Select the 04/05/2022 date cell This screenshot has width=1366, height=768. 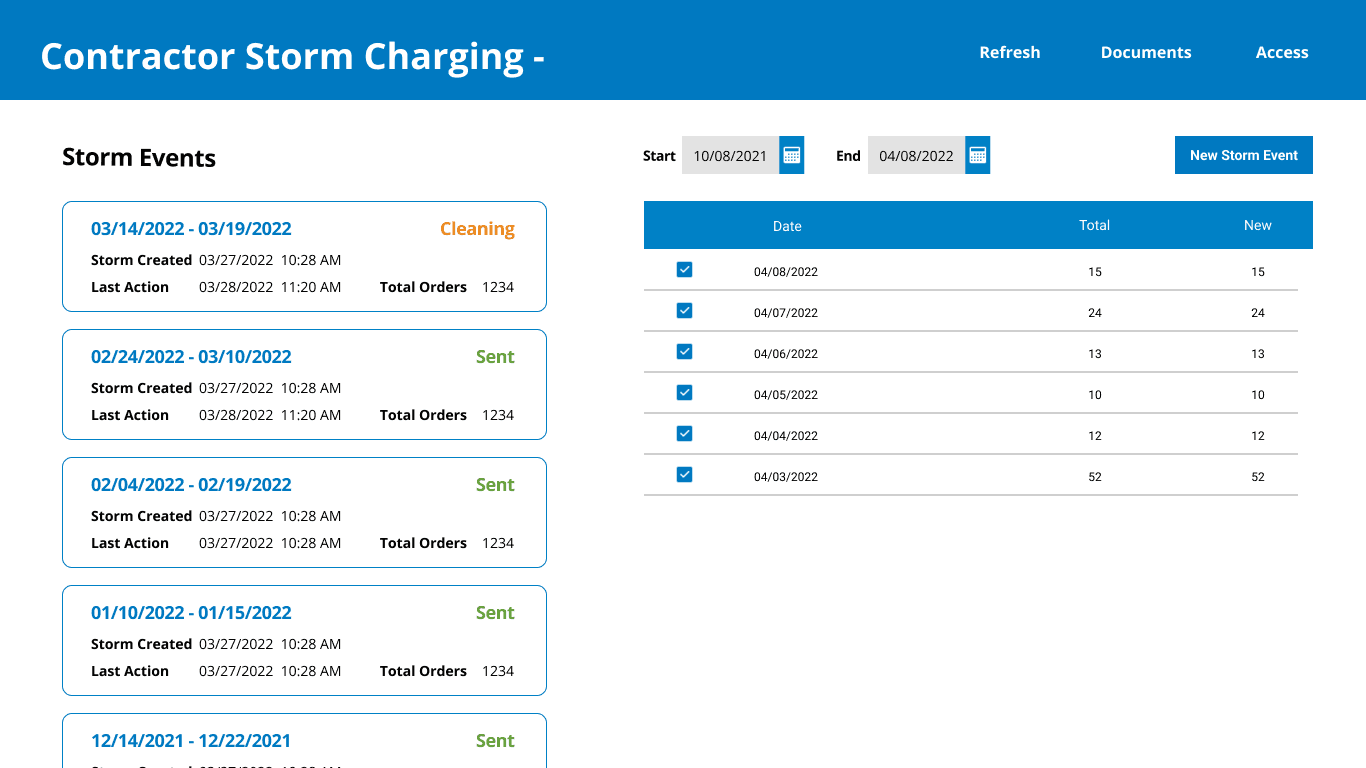point(786,395)
